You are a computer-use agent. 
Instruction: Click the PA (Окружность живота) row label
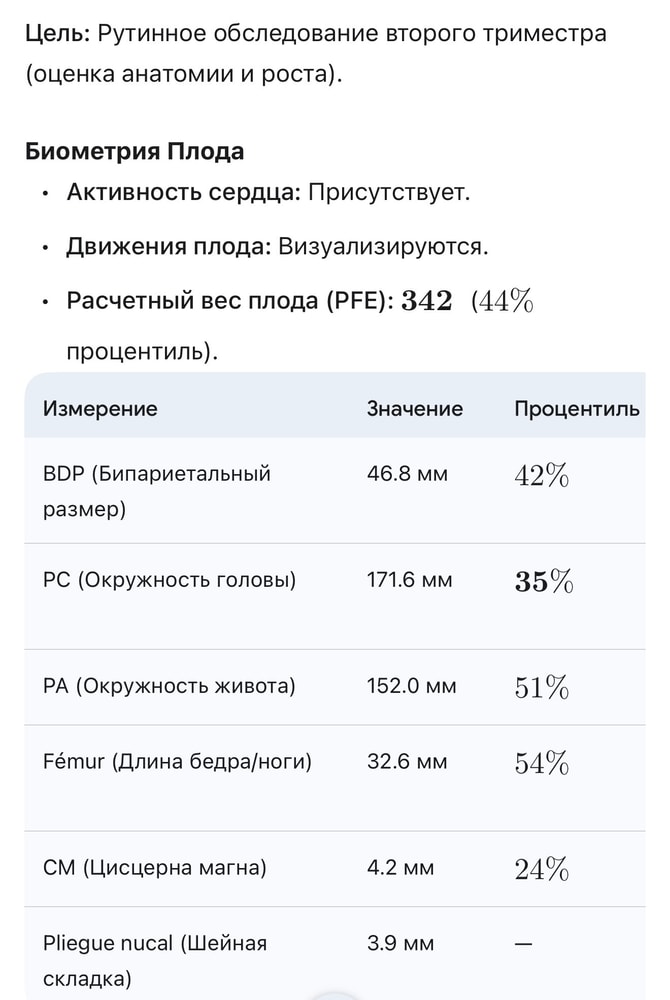(169, 686)
